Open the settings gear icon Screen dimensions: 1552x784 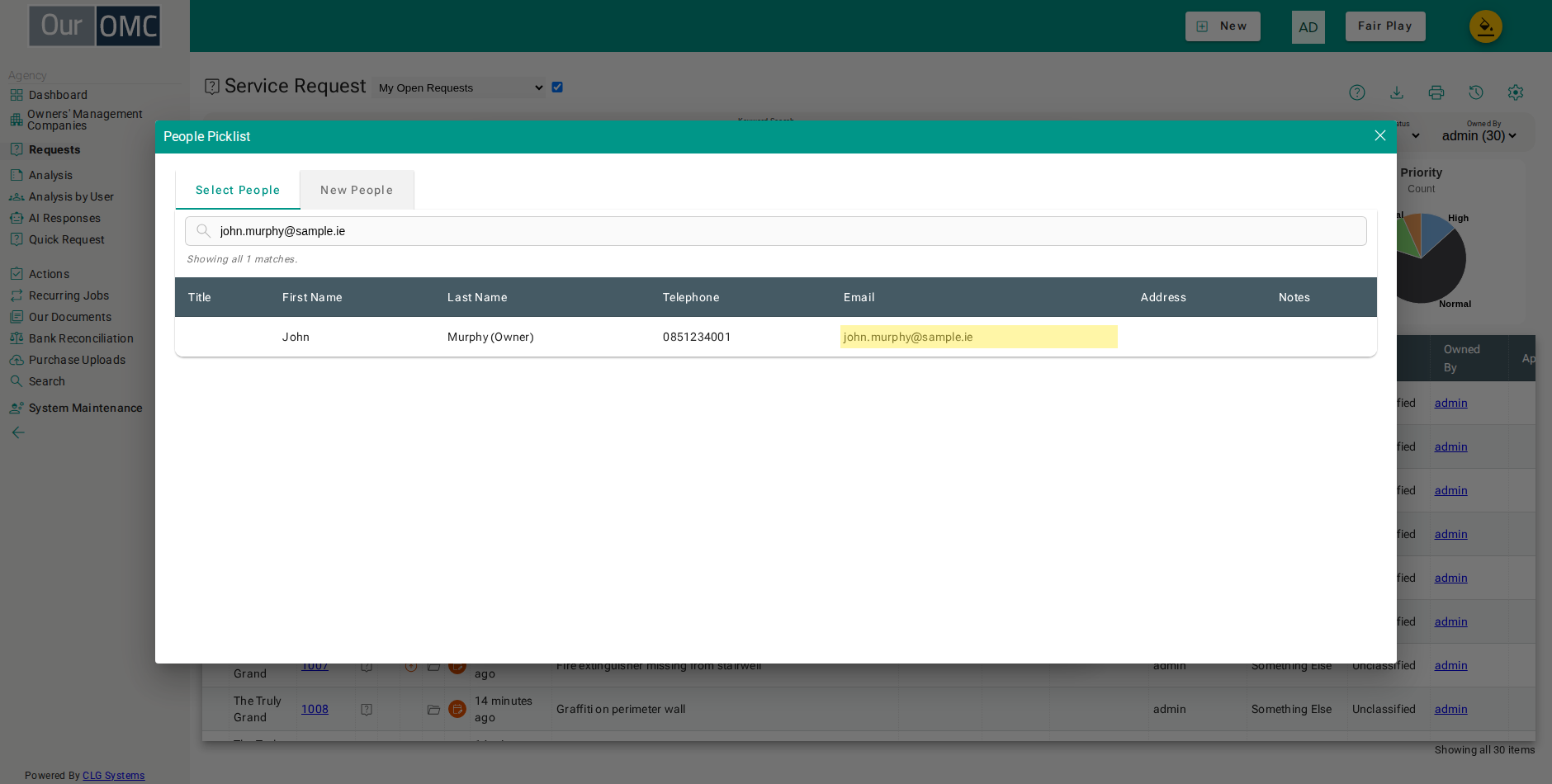[1516, 92]
